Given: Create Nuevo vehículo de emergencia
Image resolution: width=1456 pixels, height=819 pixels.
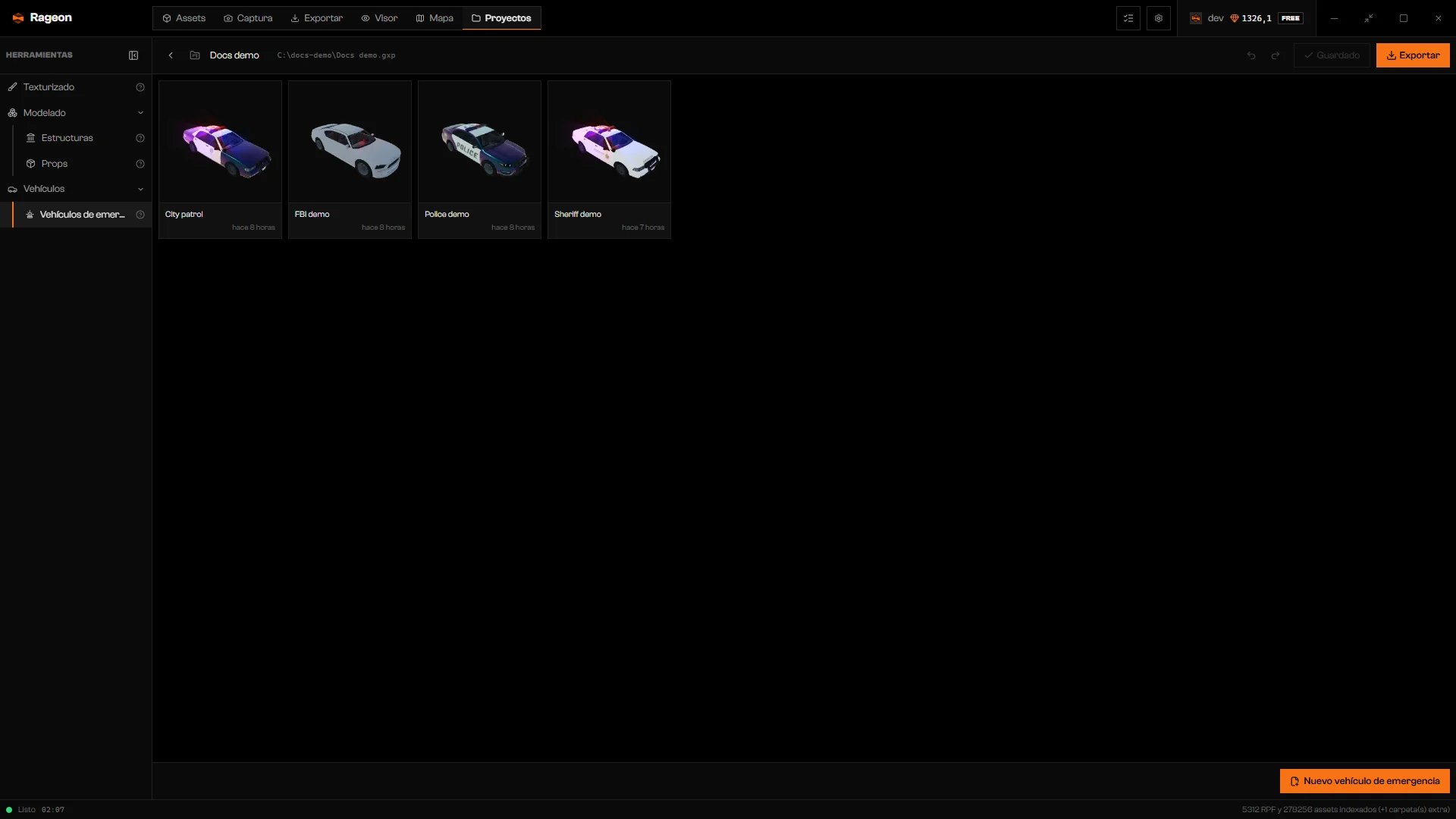Looking at the screenshot, I should click(1365, 781).
